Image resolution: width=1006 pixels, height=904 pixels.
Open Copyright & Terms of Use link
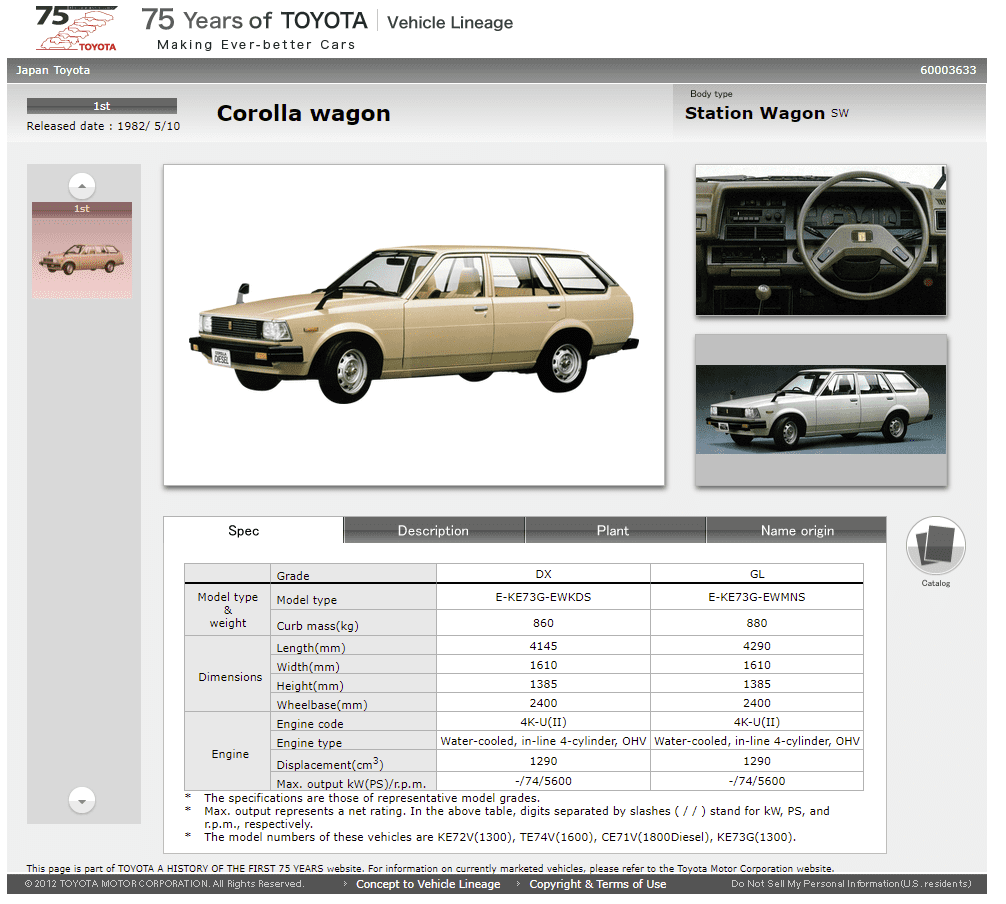[x=597, y=884]
